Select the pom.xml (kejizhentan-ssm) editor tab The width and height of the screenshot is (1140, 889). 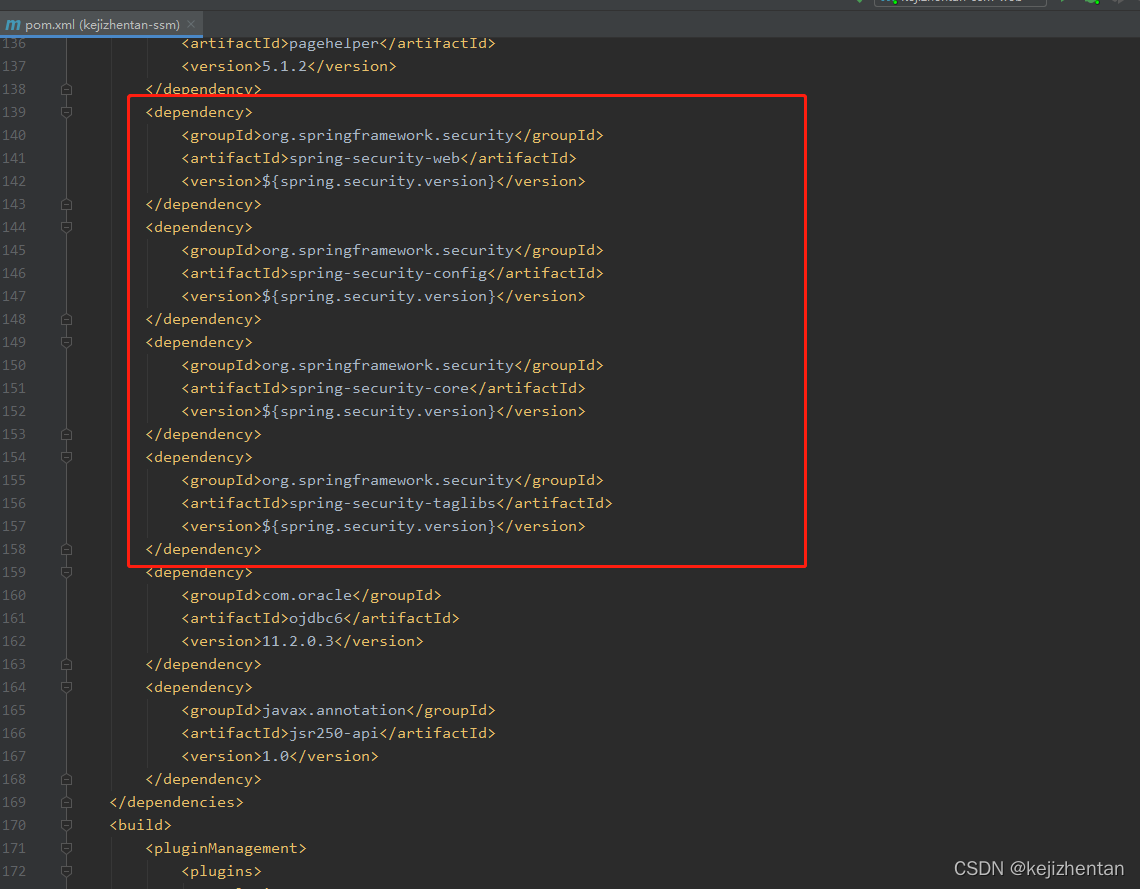click(x=102, y=25)
